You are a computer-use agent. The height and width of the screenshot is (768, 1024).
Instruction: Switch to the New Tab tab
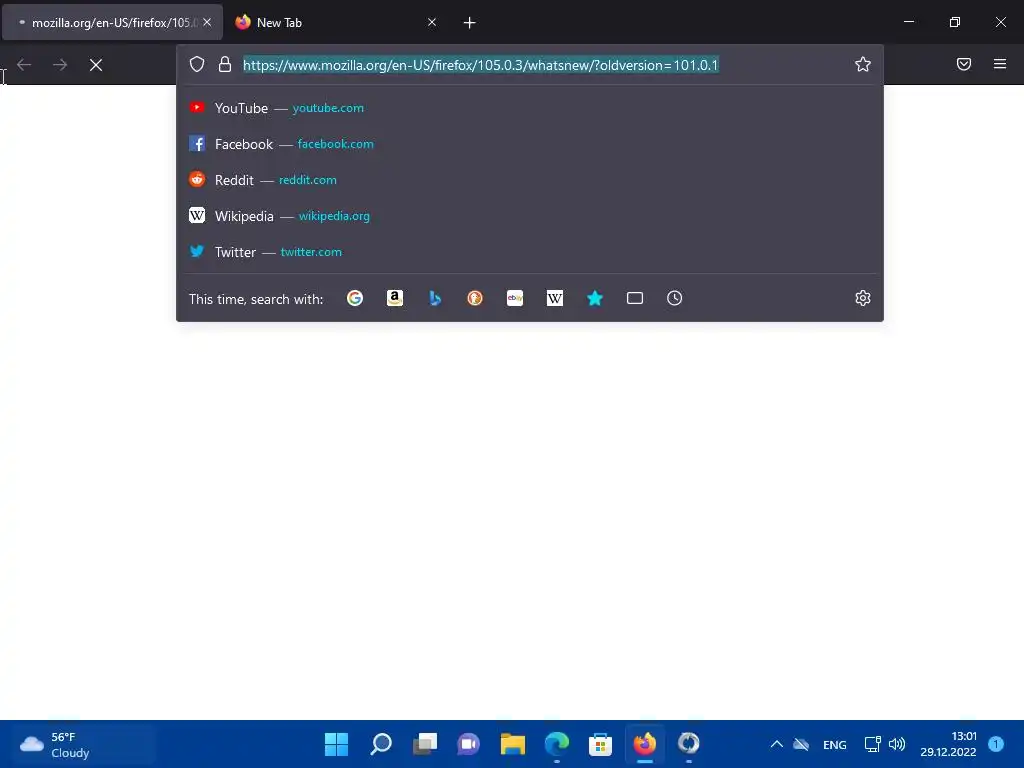pos(335,22)
